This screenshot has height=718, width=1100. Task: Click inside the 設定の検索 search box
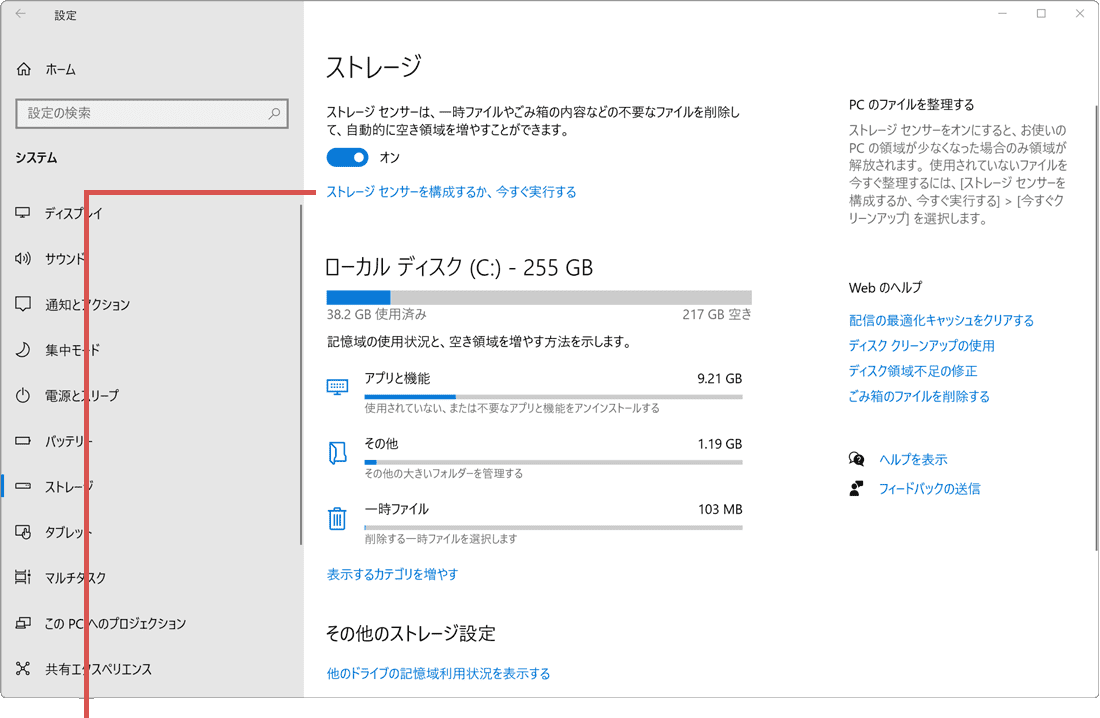tap(150, 113)
